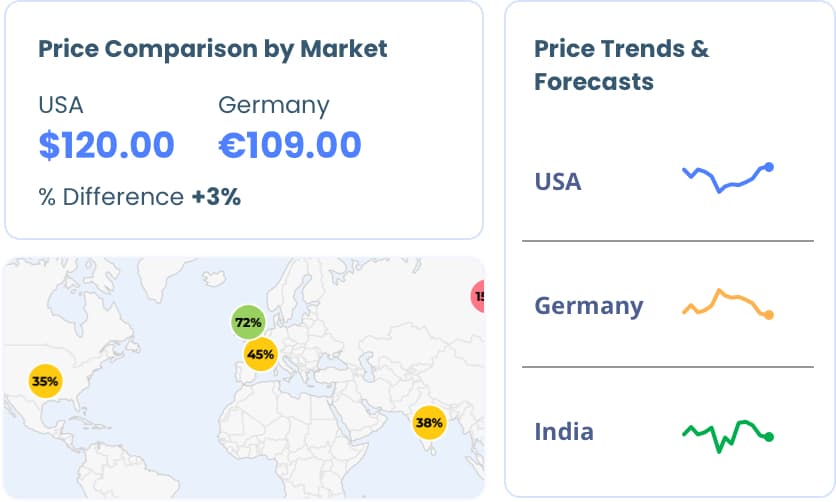
Task: Click the green India trend sparkline
Action: 725,433
